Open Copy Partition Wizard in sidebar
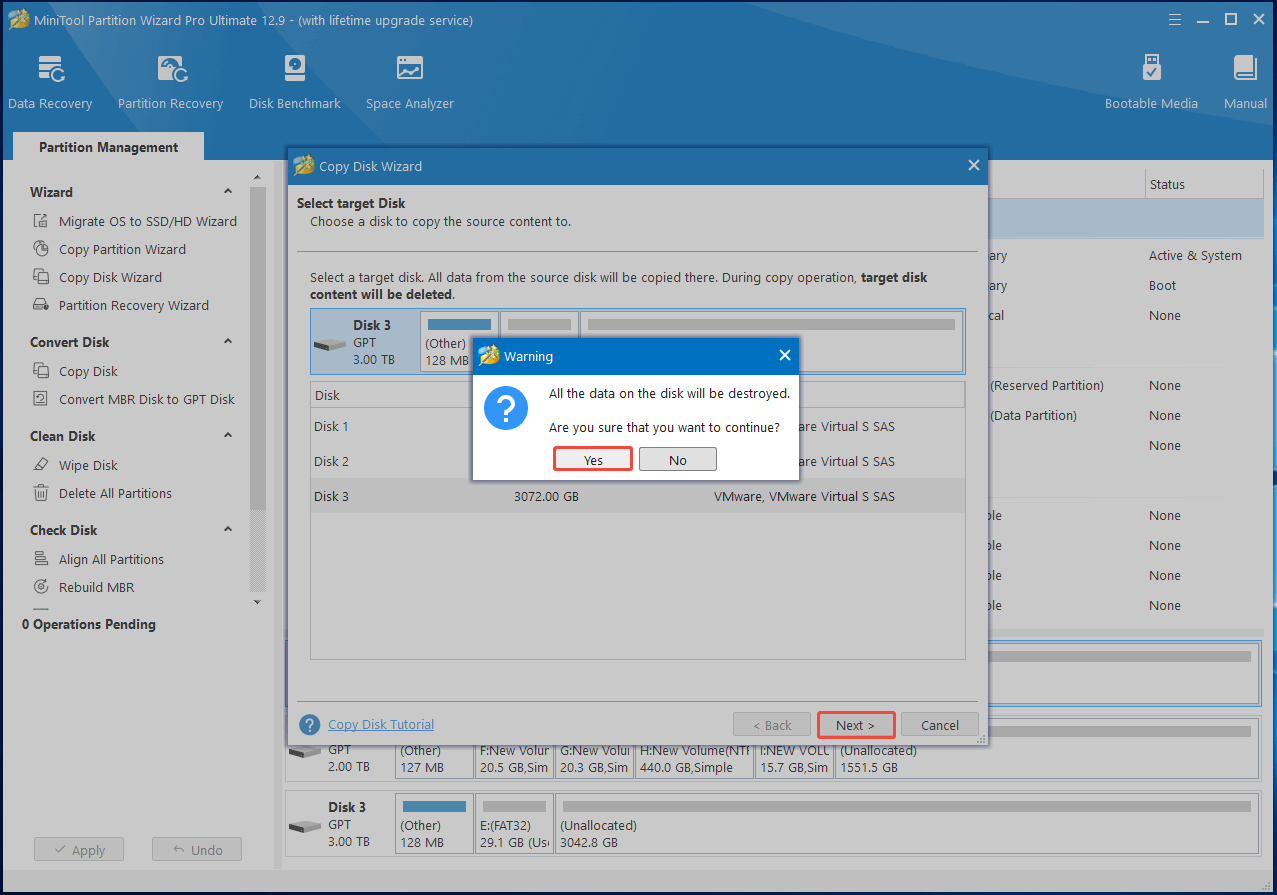 122,249
